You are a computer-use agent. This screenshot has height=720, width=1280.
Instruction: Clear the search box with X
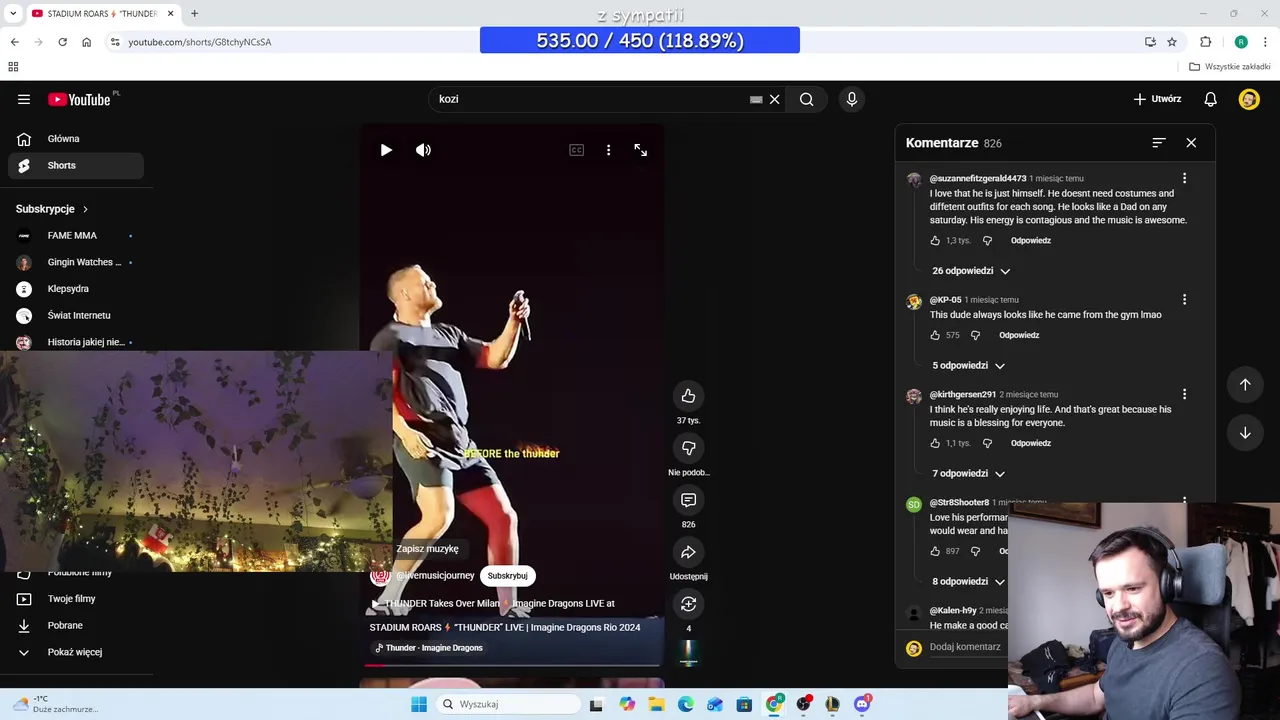(x=774, y=99)
